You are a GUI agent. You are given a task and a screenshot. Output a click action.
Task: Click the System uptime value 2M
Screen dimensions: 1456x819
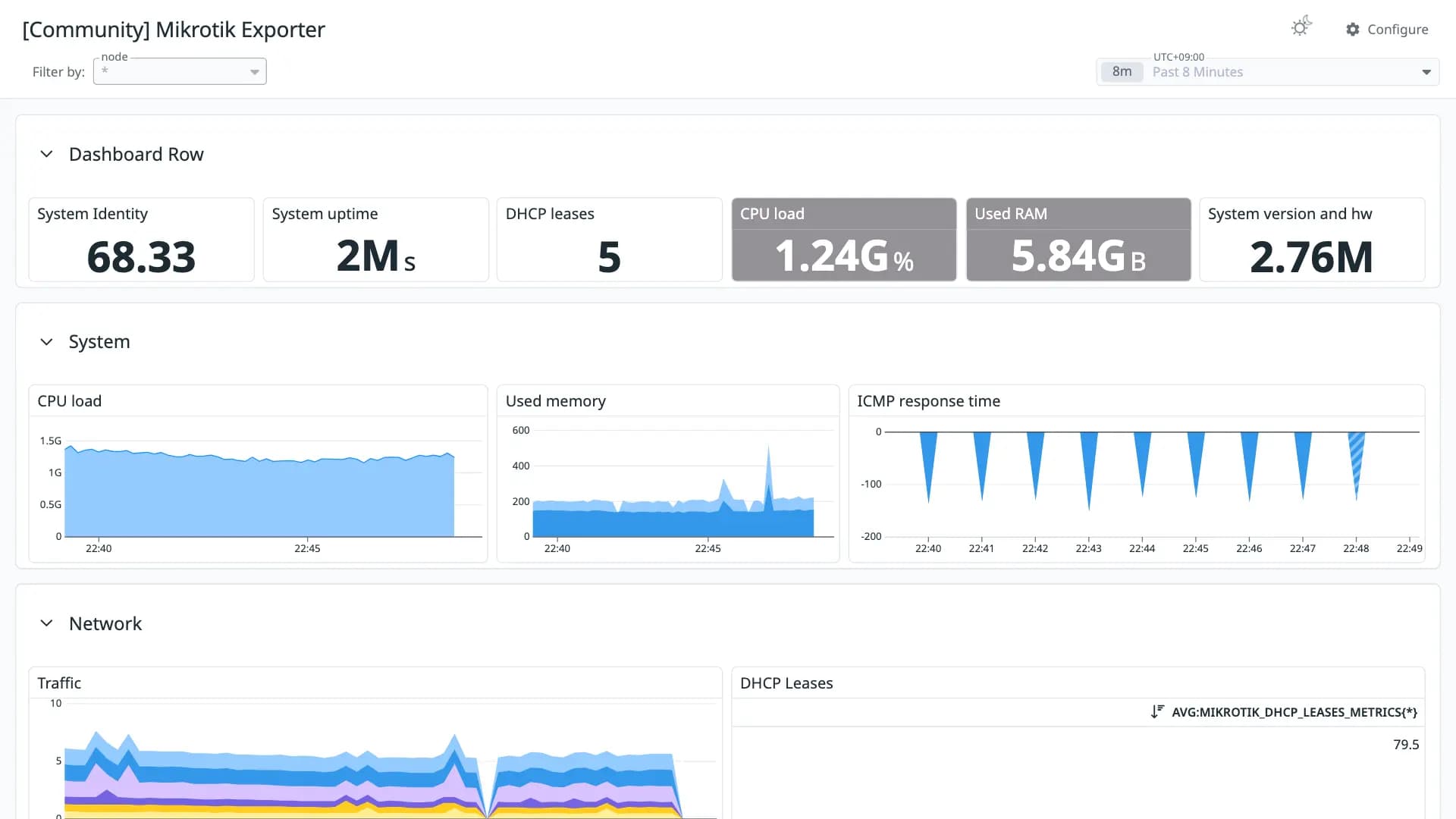375,256
